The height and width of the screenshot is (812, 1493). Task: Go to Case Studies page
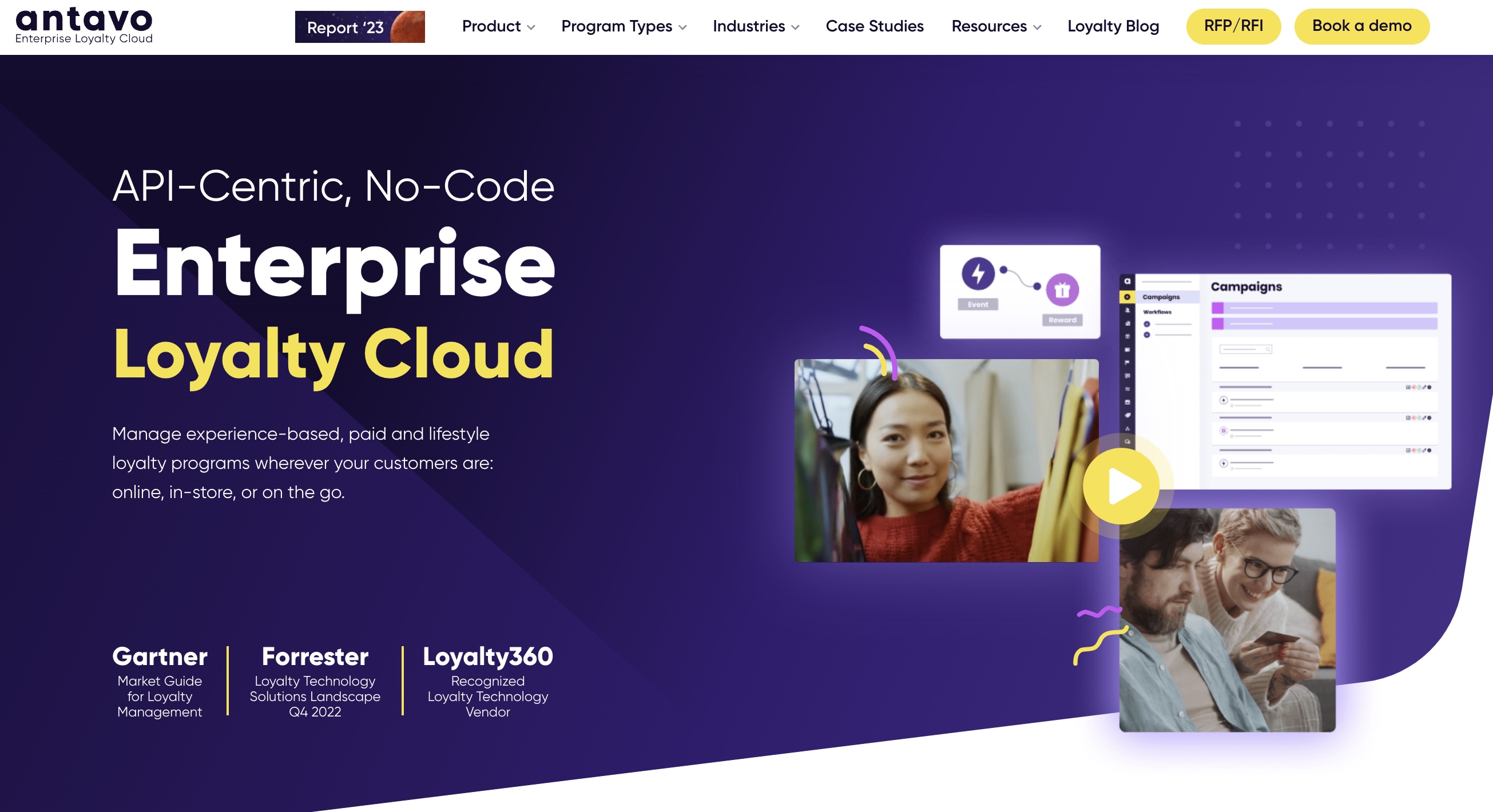[x=874, y=26]
